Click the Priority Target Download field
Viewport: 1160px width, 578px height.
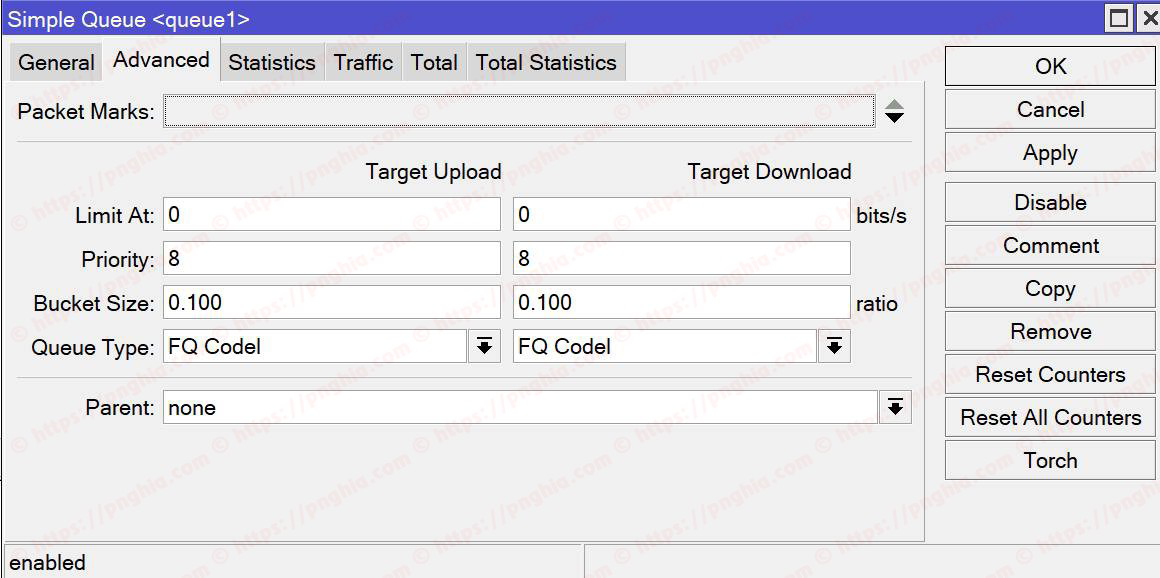(x=681, y=258)
